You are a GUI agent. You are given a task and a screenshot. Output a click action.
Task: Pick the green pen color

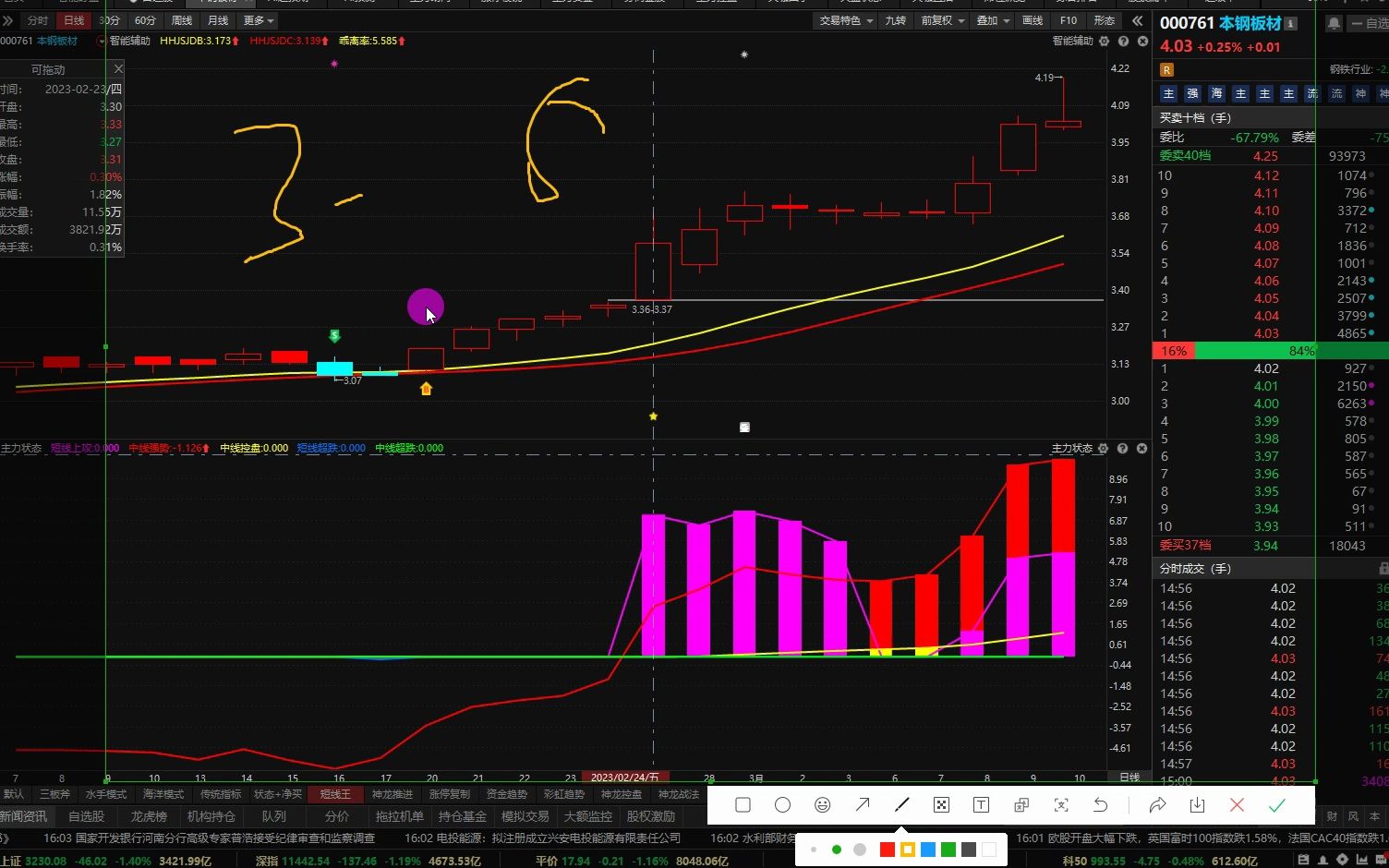(948, 850)
